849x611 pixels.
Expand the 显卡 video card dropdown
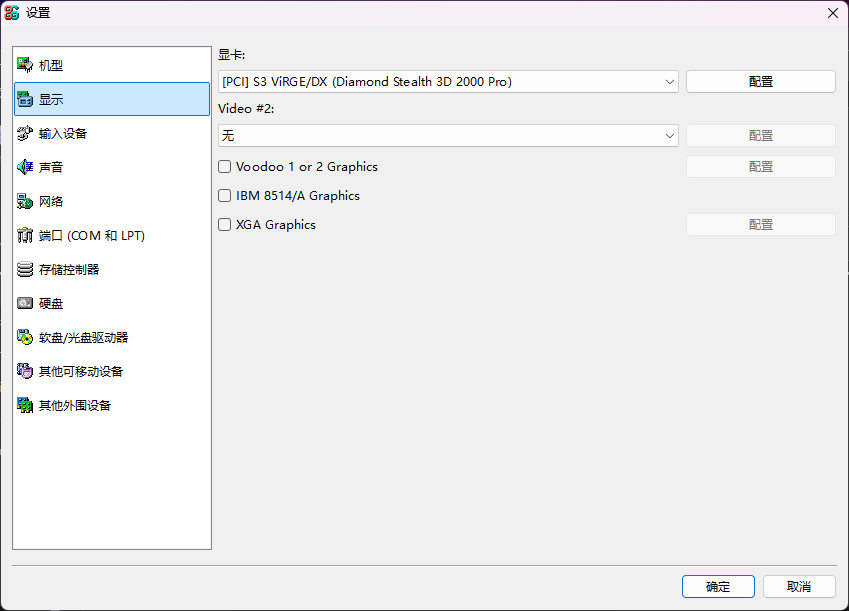448,82
